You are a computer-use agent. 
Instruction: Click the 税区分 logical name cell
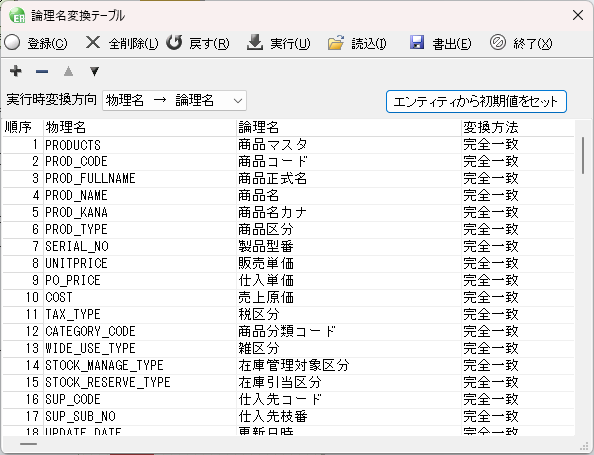coord(349,315)
